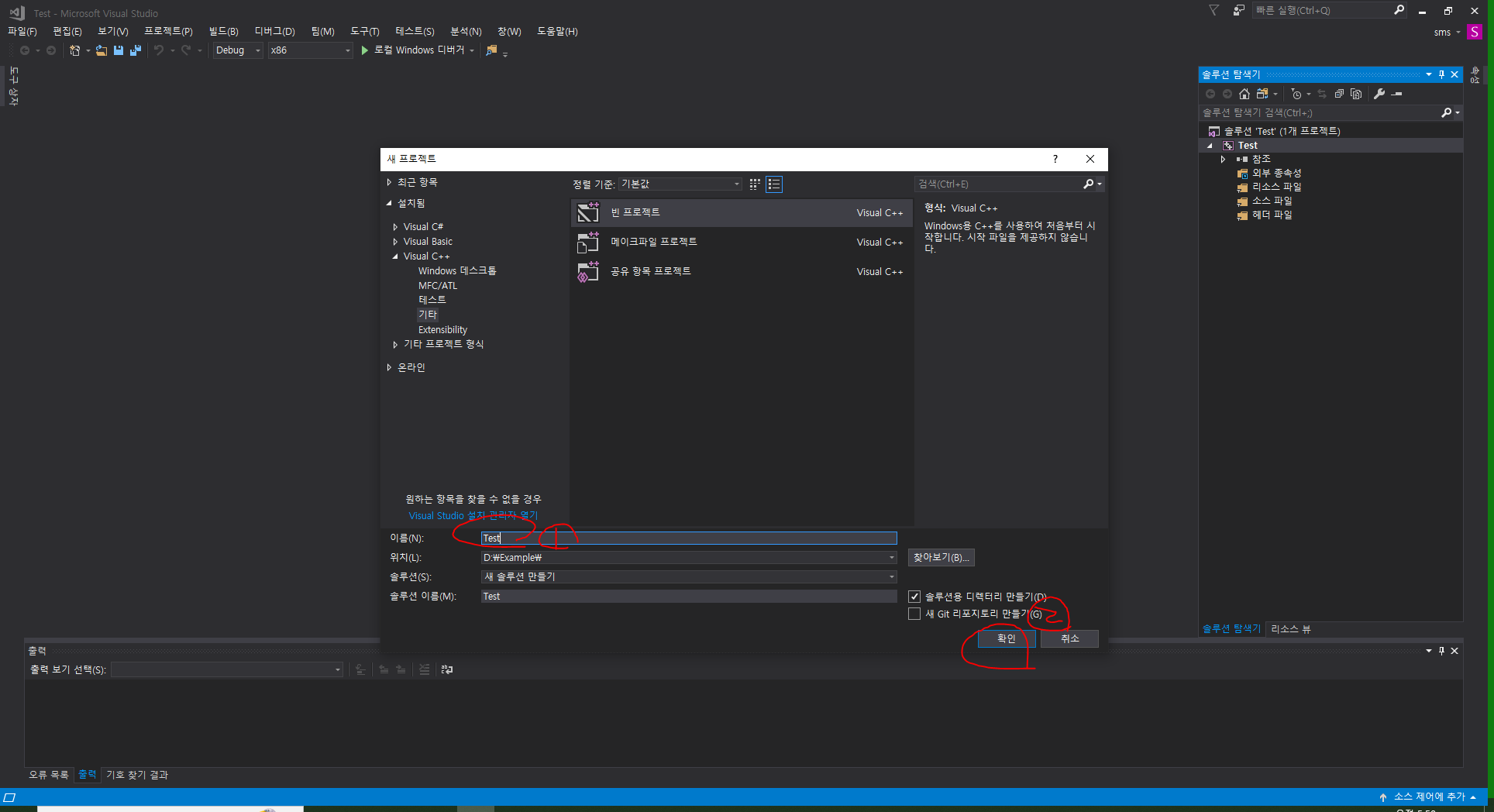Click the 확인 button

coord(1006,638)
